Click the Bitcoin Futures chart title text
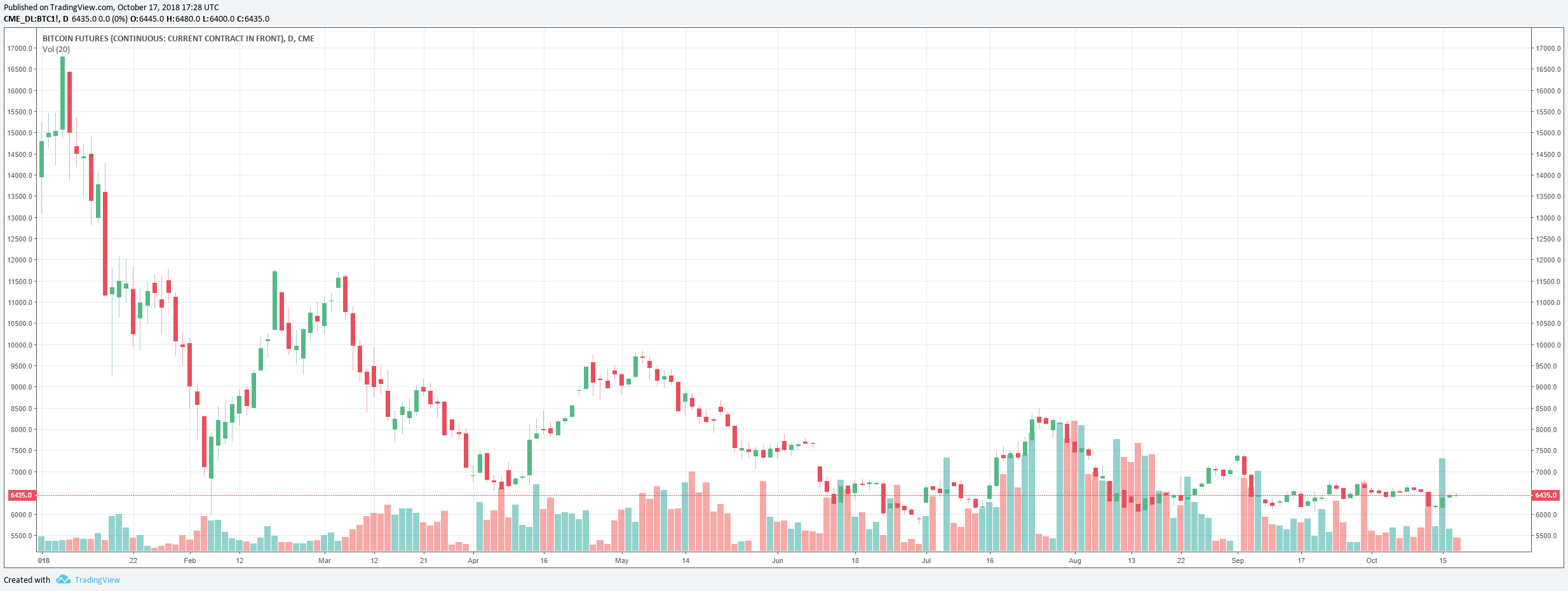Screen dimensions: 1568x591 [178, 39]
